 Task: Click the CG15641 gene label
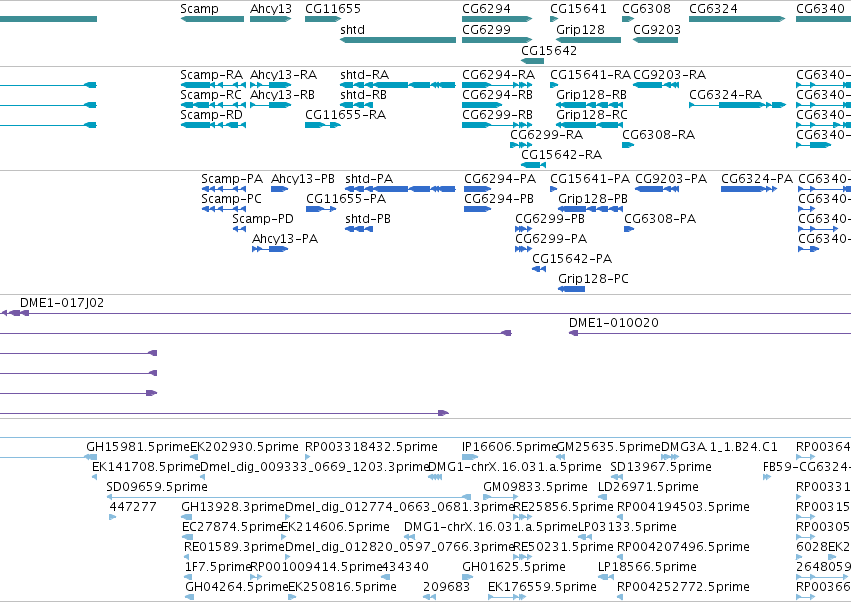click(578, 8)
